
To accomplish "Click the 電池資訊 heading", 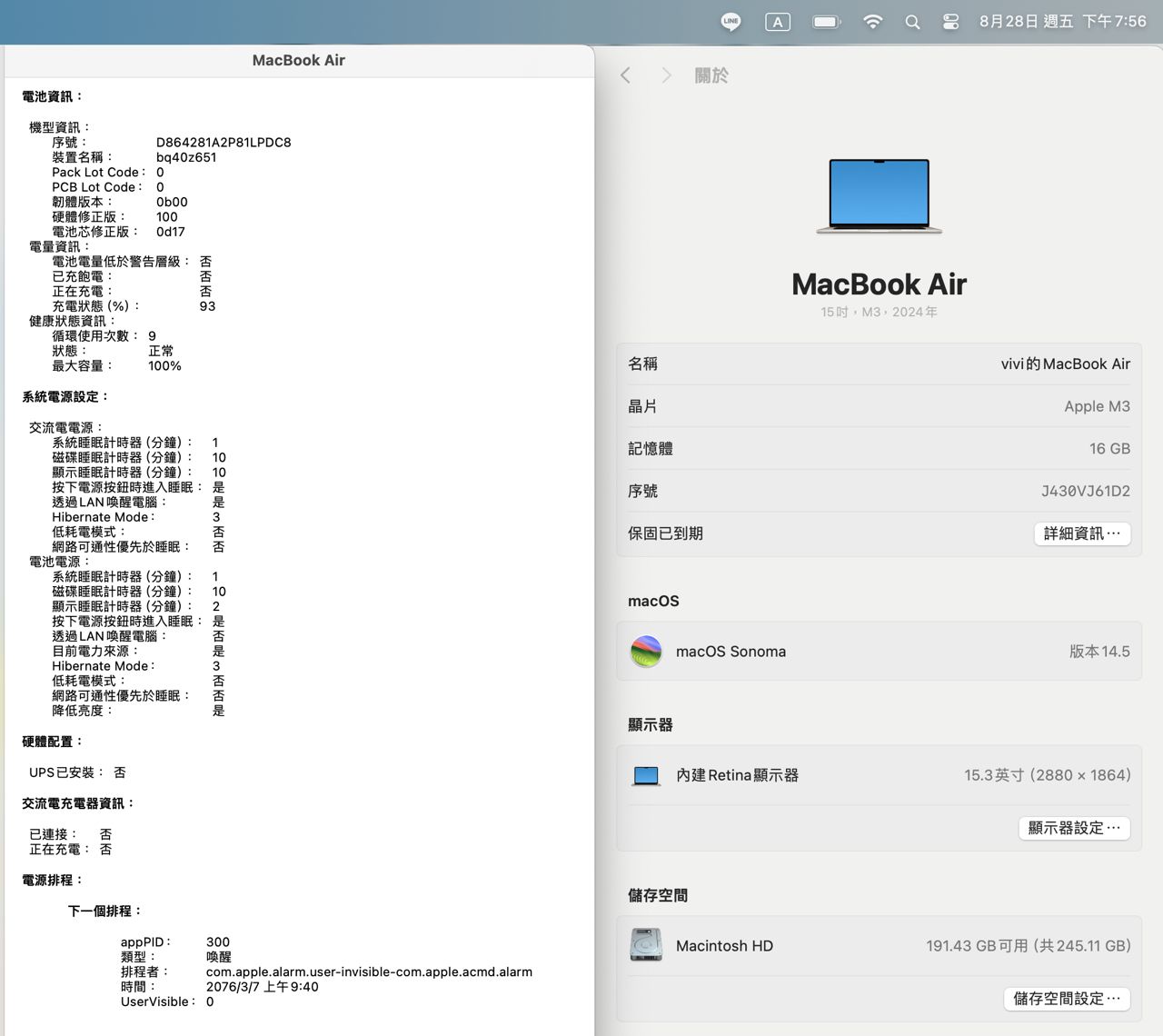I will click(53, 96).
